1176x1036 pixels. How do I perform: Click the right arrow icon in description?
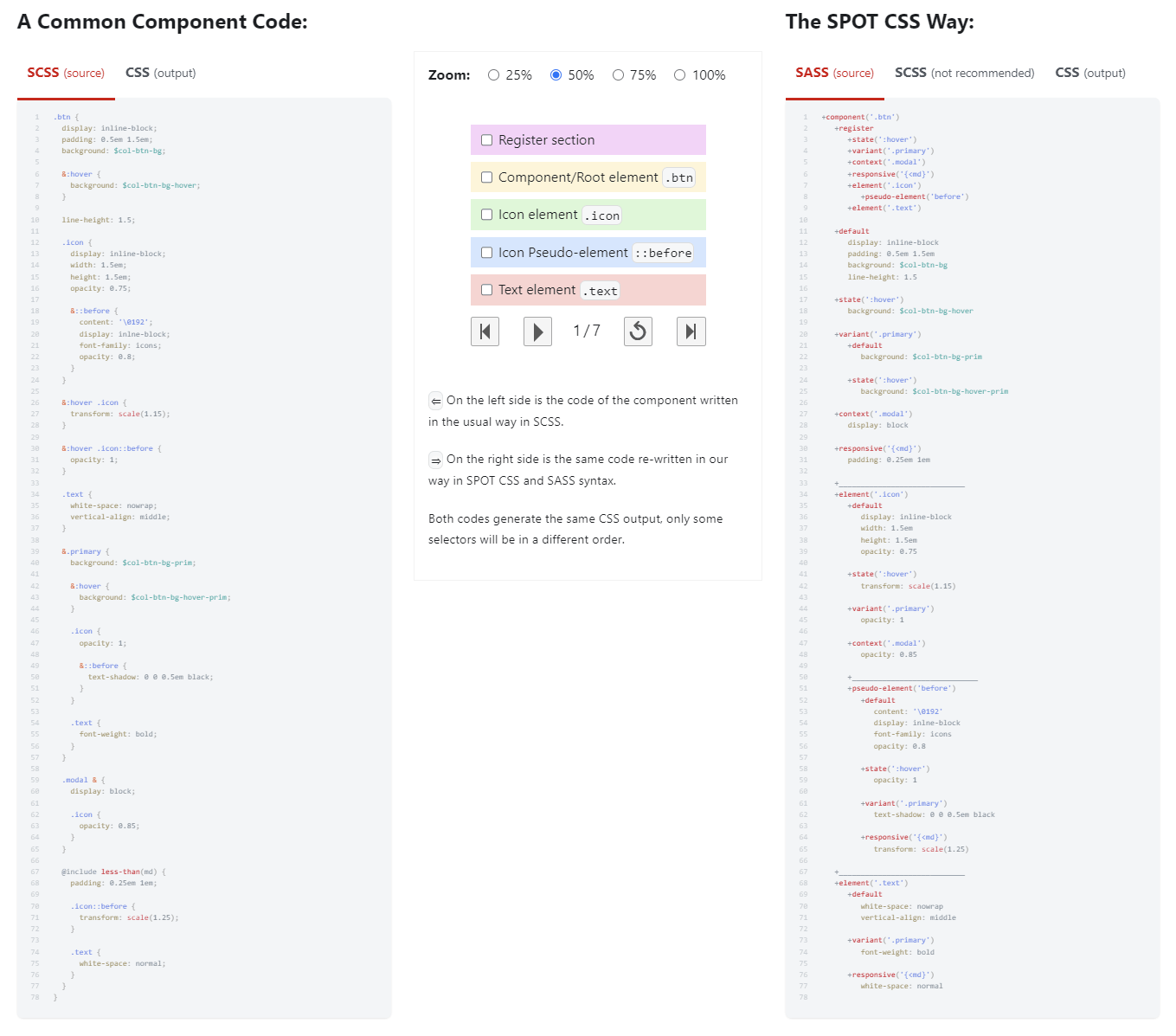[x=436, y=460]
